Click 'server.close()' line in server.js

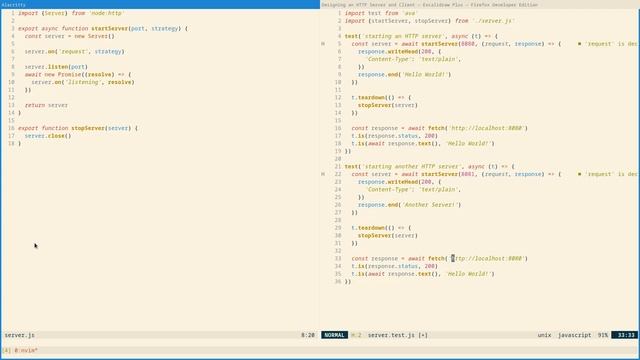pos(48,136)
